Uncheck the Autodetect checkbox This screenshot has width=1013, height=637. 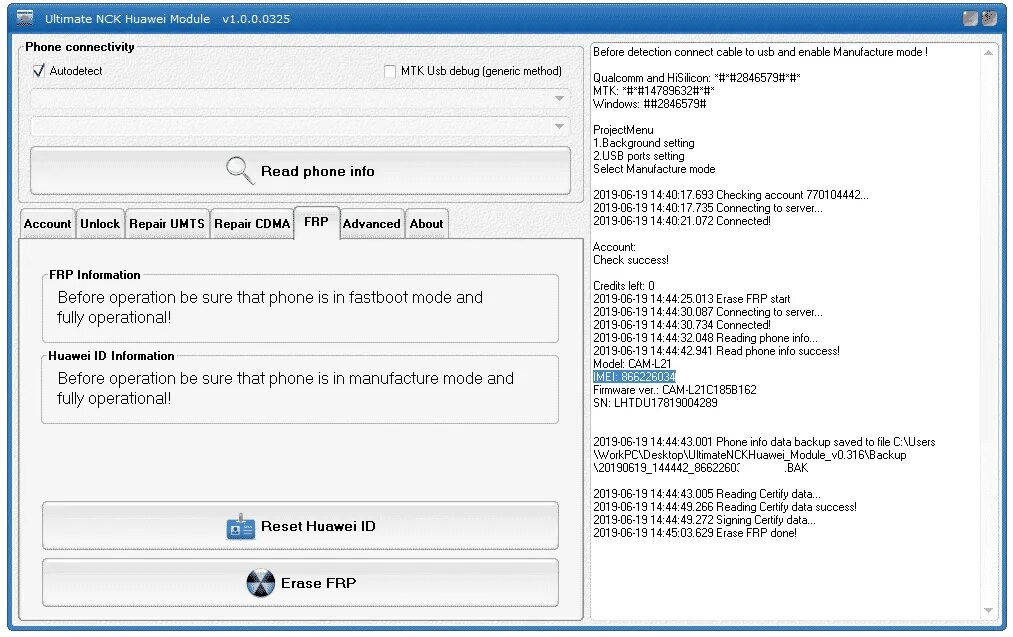(39, 70)
